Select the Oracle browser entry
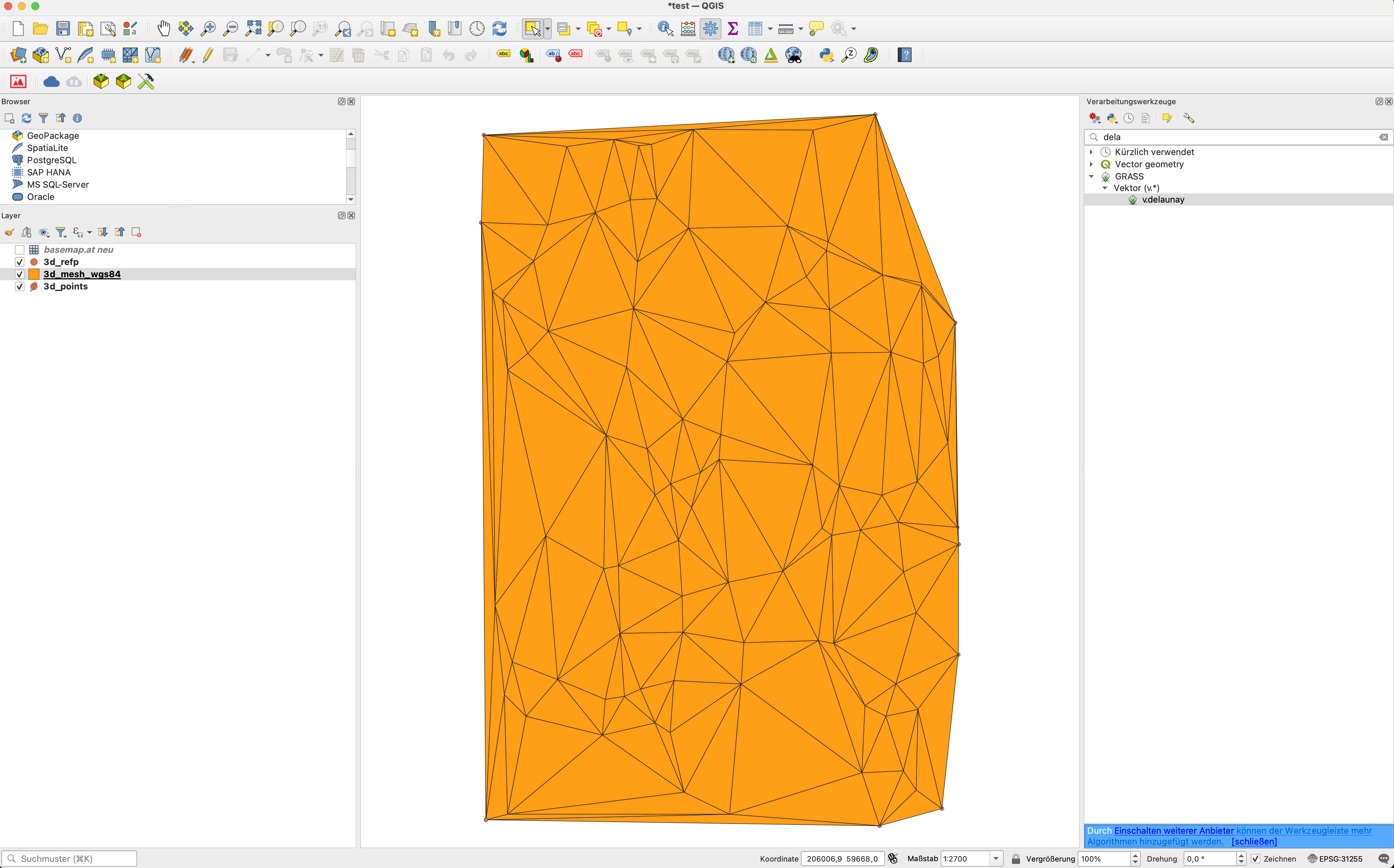Screen dimensions: 1394x868 (41, 197)
